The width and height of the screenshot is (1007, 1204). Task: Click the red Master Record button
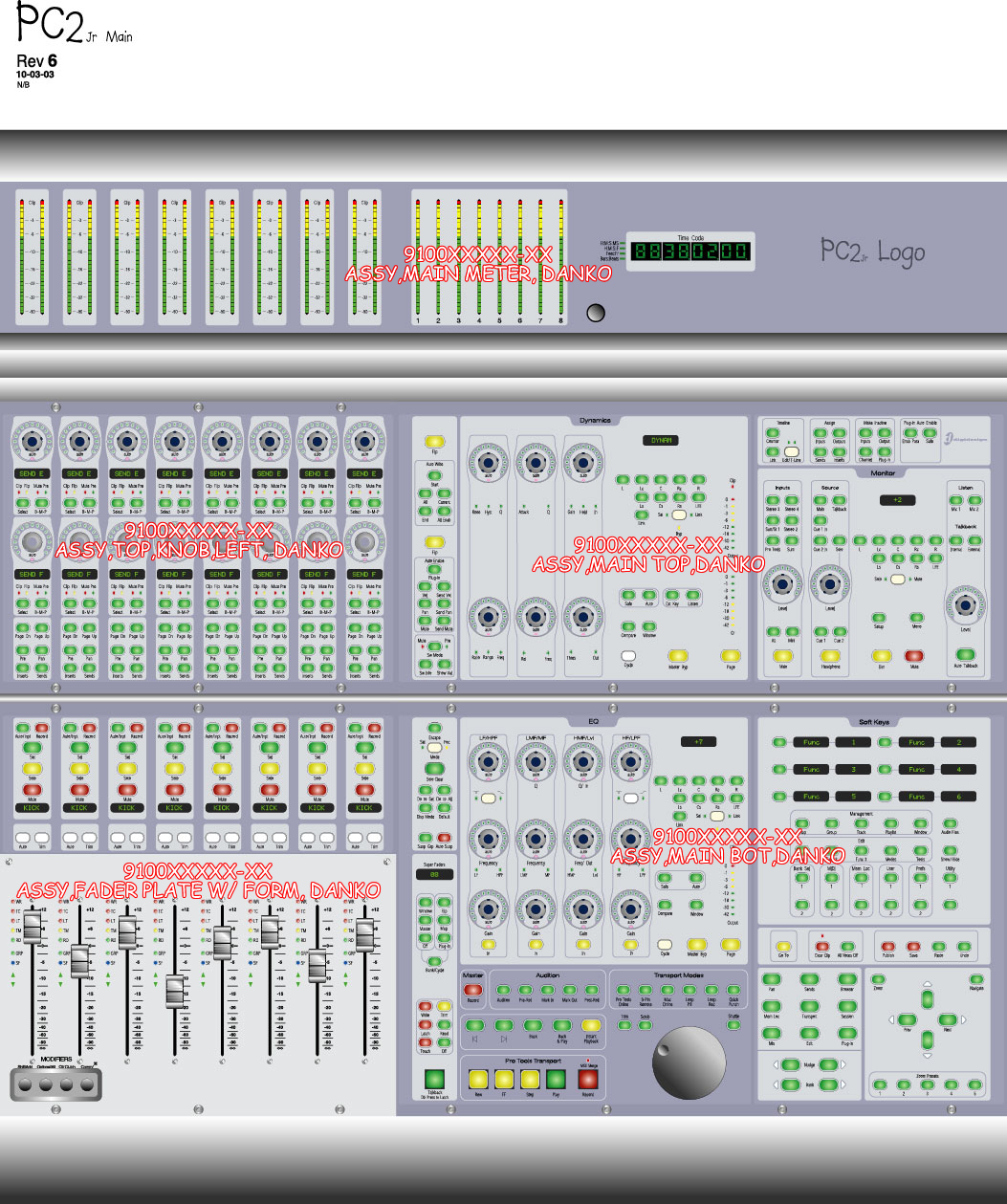pyautogui.click(x=473, y=990)
